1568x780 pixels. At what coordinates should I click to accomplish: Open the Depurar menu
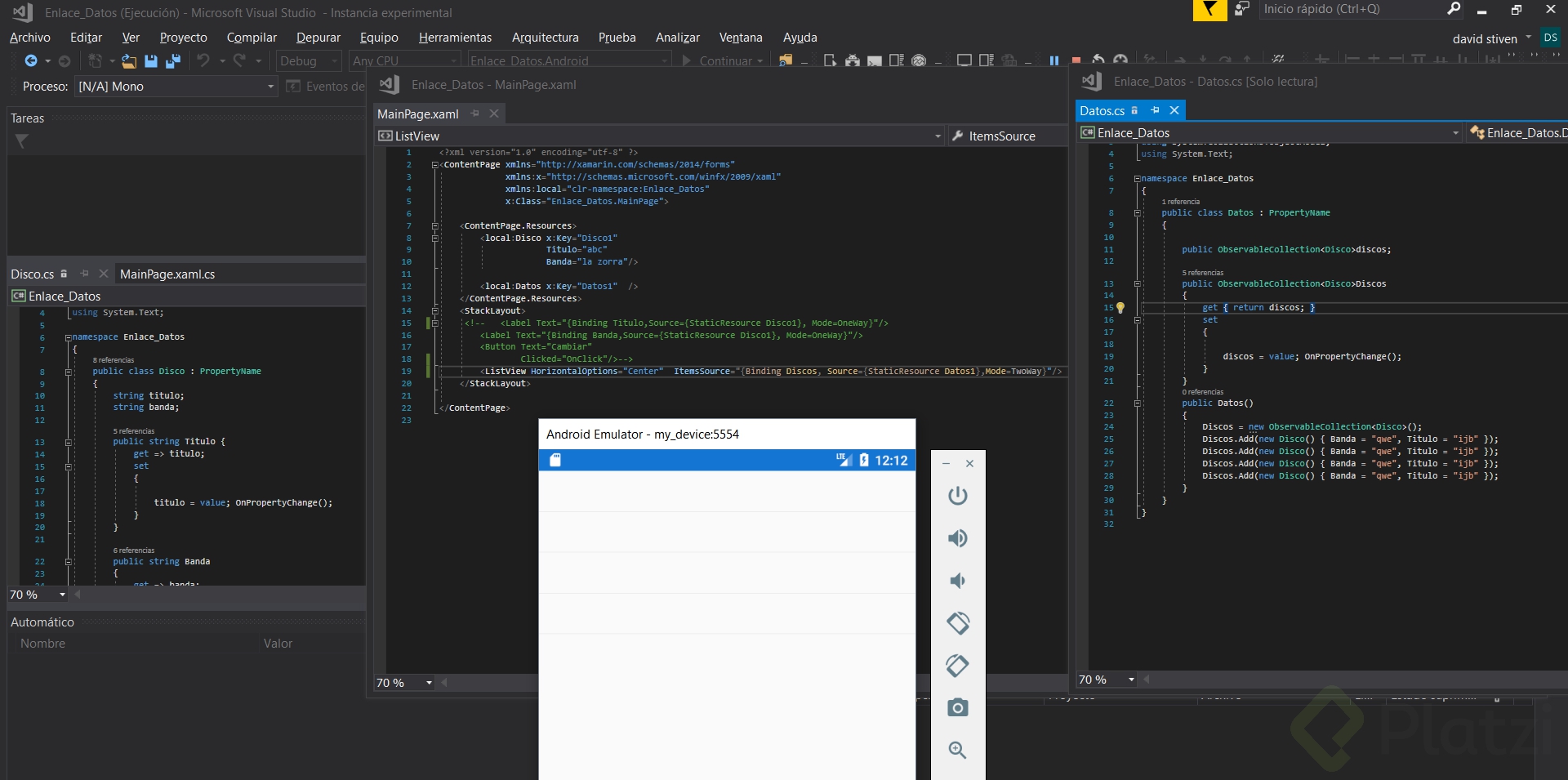click(x=318, y=38)
